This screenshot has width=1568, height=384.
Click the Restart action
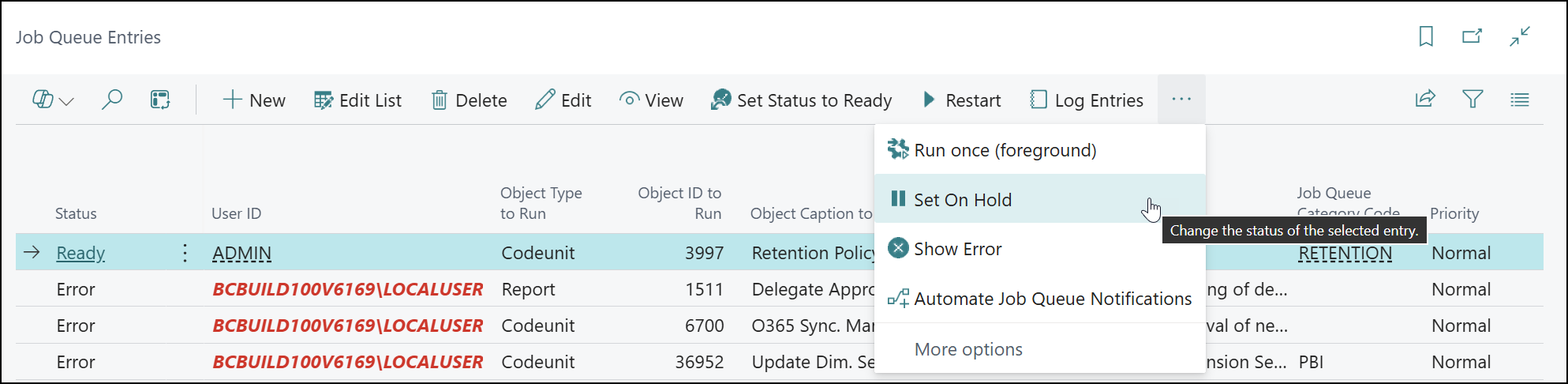(961, 100)
